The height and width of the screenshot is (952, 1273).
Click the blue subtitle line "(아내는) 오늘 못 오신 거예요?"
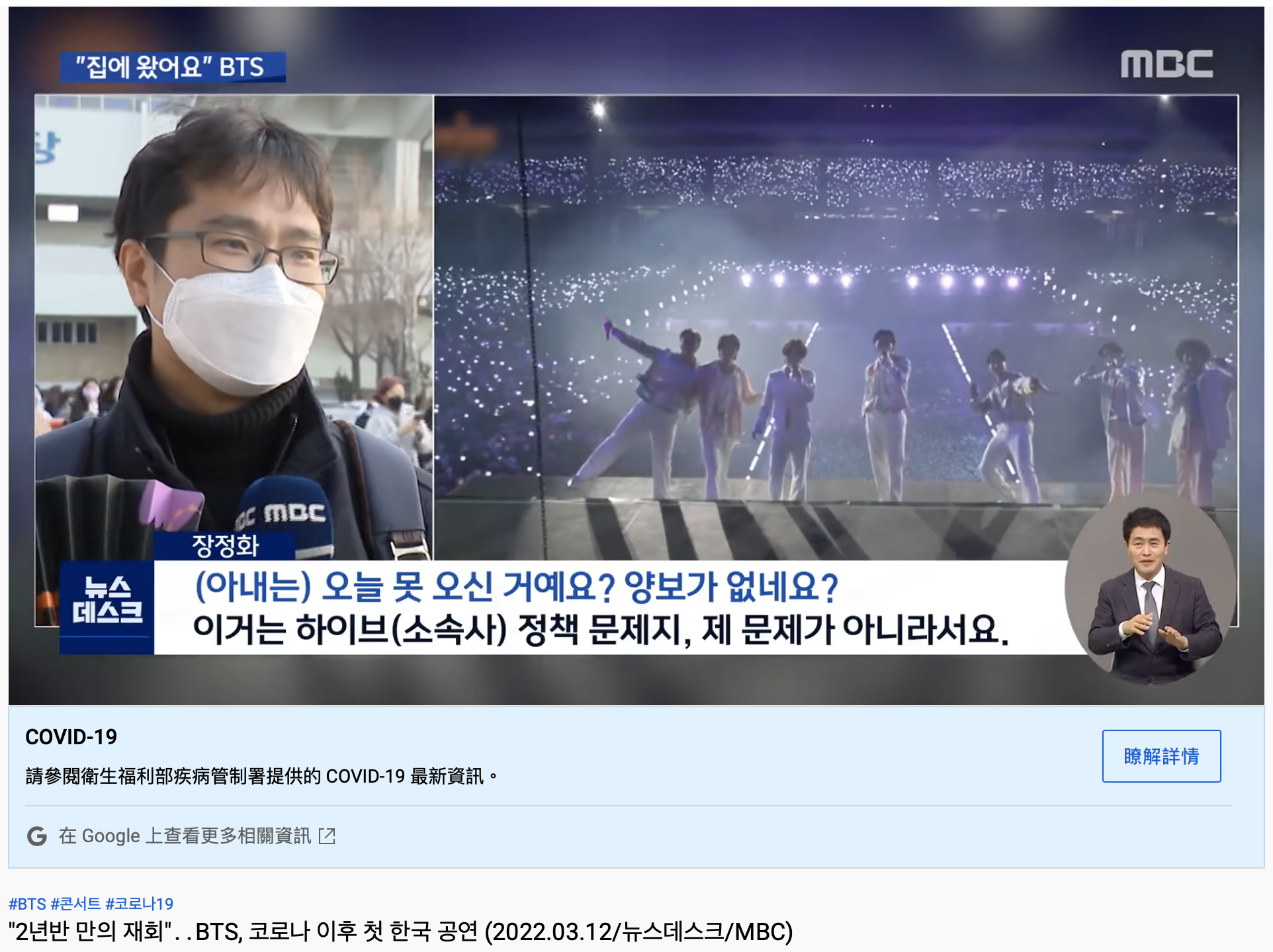[x=517, y=587]
